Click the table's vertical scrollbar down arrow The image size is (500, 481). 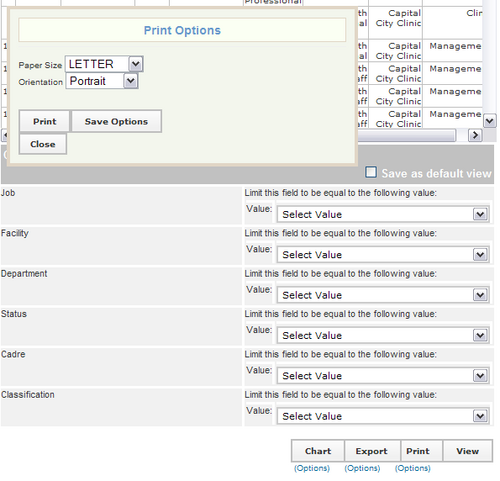[490, 121]
